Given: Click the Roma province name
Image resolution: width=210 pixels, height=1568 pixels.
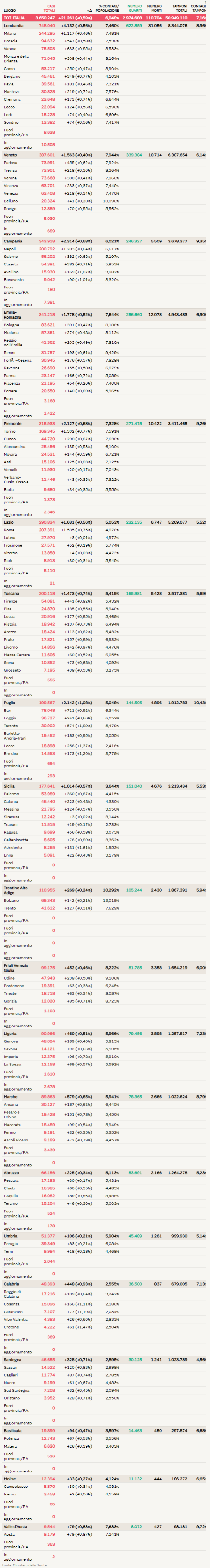Looking at the screenshot, I should [9, 530].
